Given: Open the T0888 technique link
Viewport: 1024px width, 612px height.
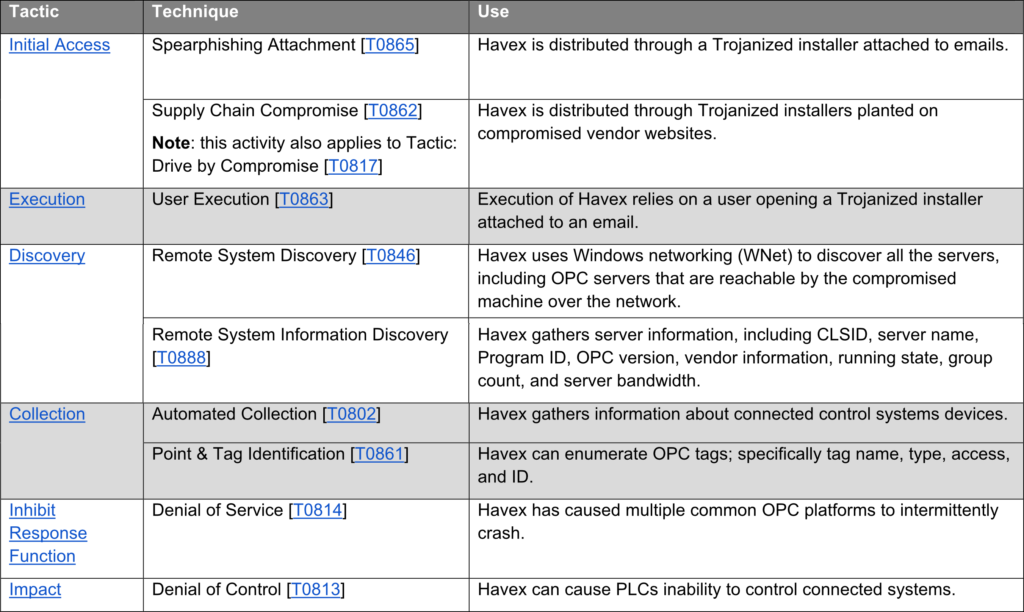Looking at the screenshot, I should click(182, 358).
